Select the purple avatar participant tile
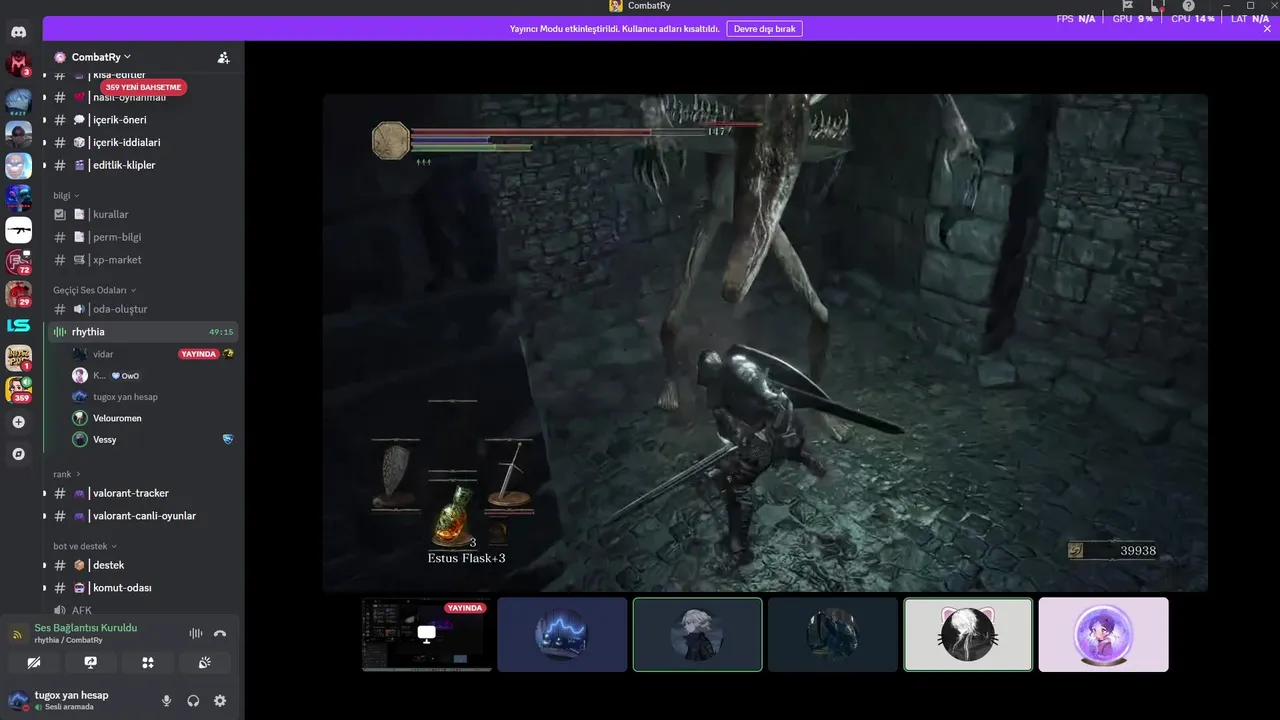 (1103, 634)
